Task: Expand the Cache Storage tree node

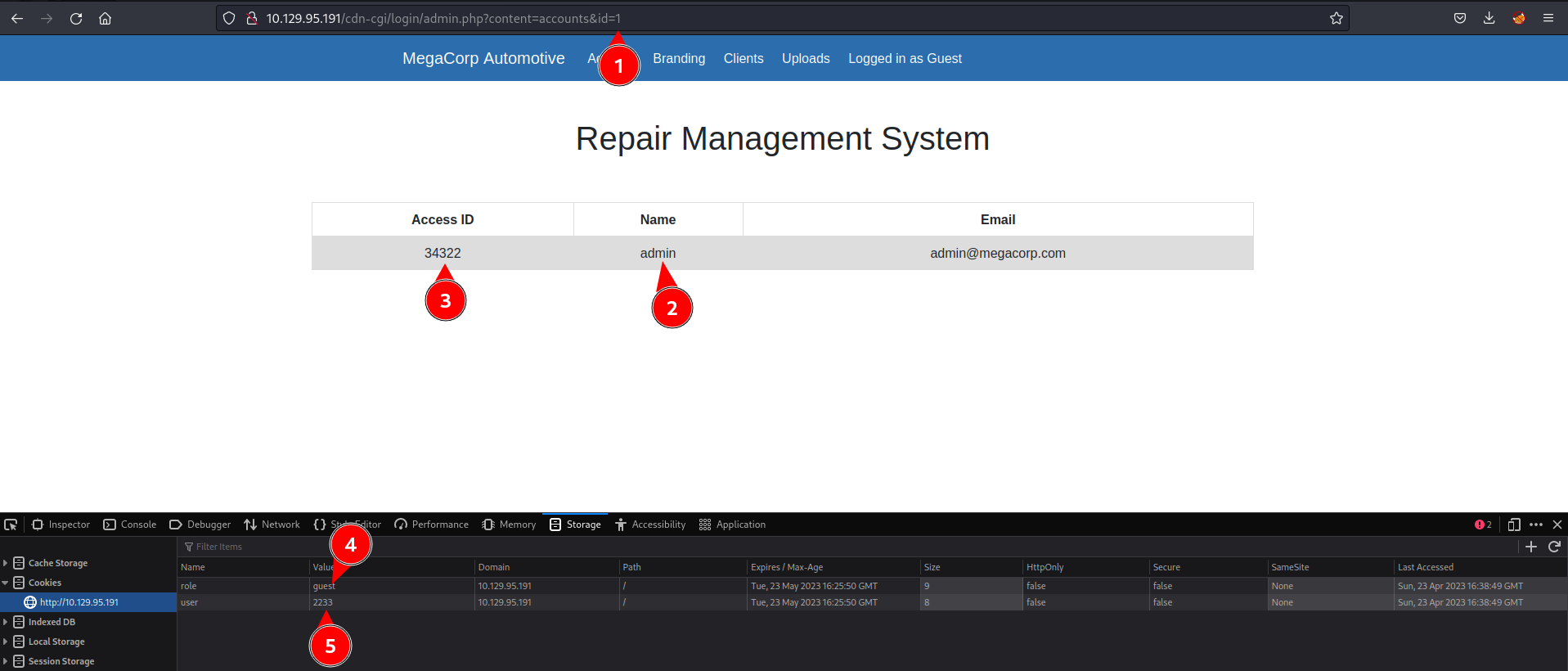Action: coord(5,563)
